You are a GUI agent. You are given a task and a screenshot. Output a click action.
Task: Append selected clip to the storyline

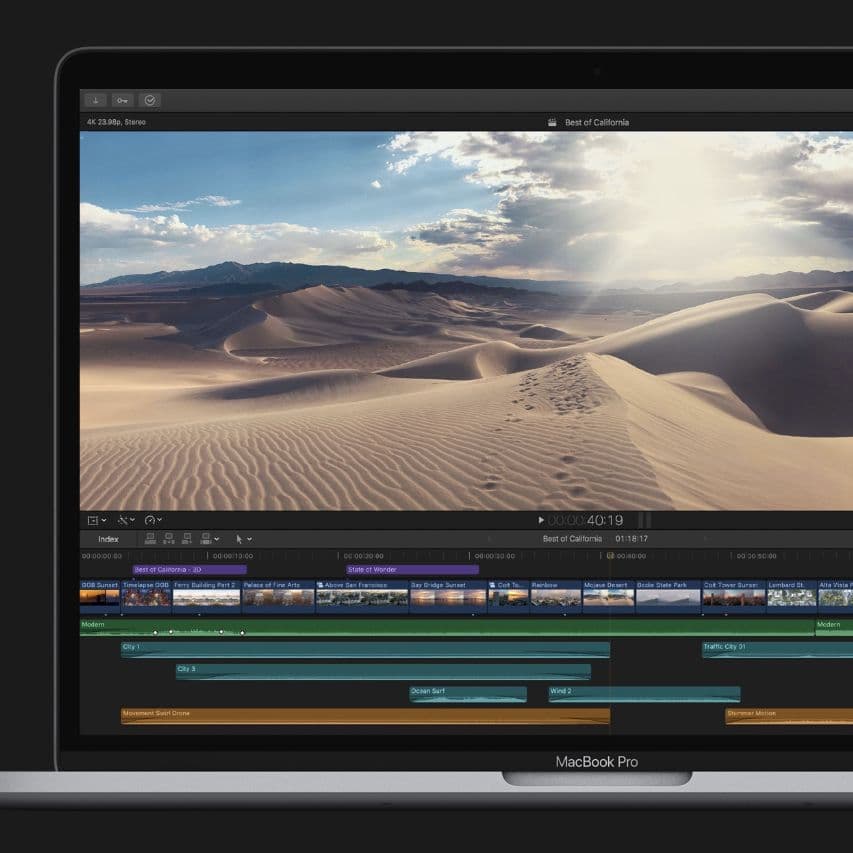pyautogui.click(x=187, y=539)
